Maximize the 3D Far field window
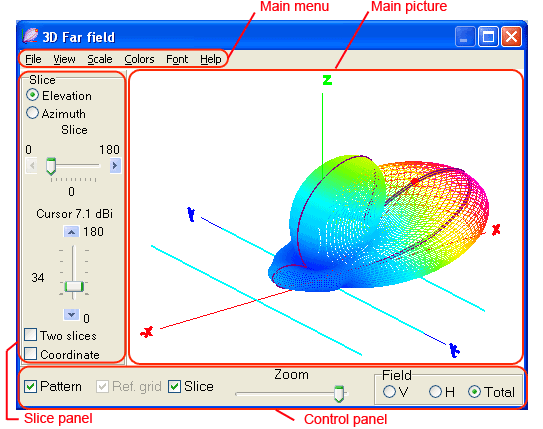Image resolution: width=543 pixels, height=429 pixels. click(488, 36)
